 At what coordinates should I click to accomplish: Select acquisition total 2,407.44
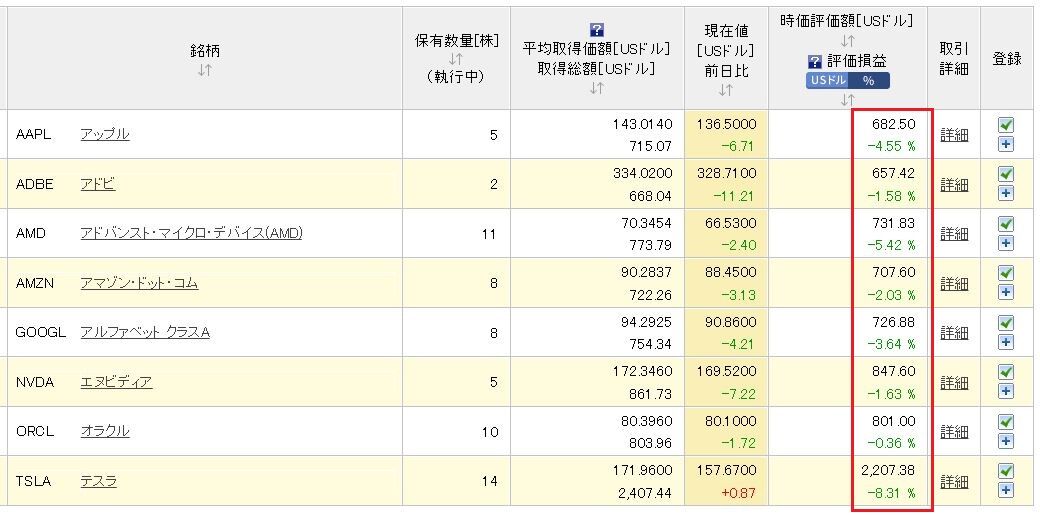(x=645, y=494)
